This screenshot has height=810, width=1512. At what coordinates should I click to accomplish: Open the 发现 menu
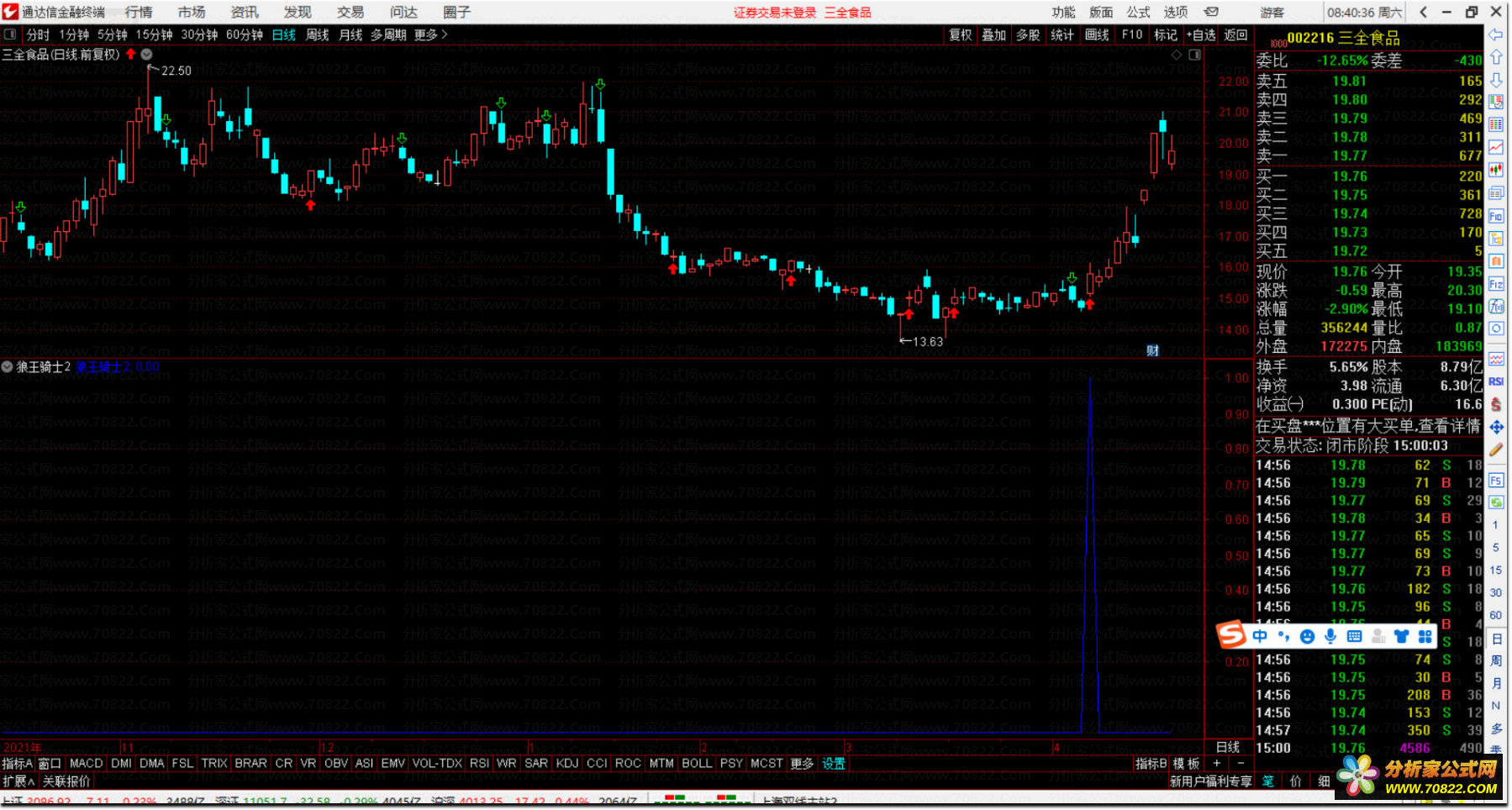pyautogui.click(x=298, y=12)
